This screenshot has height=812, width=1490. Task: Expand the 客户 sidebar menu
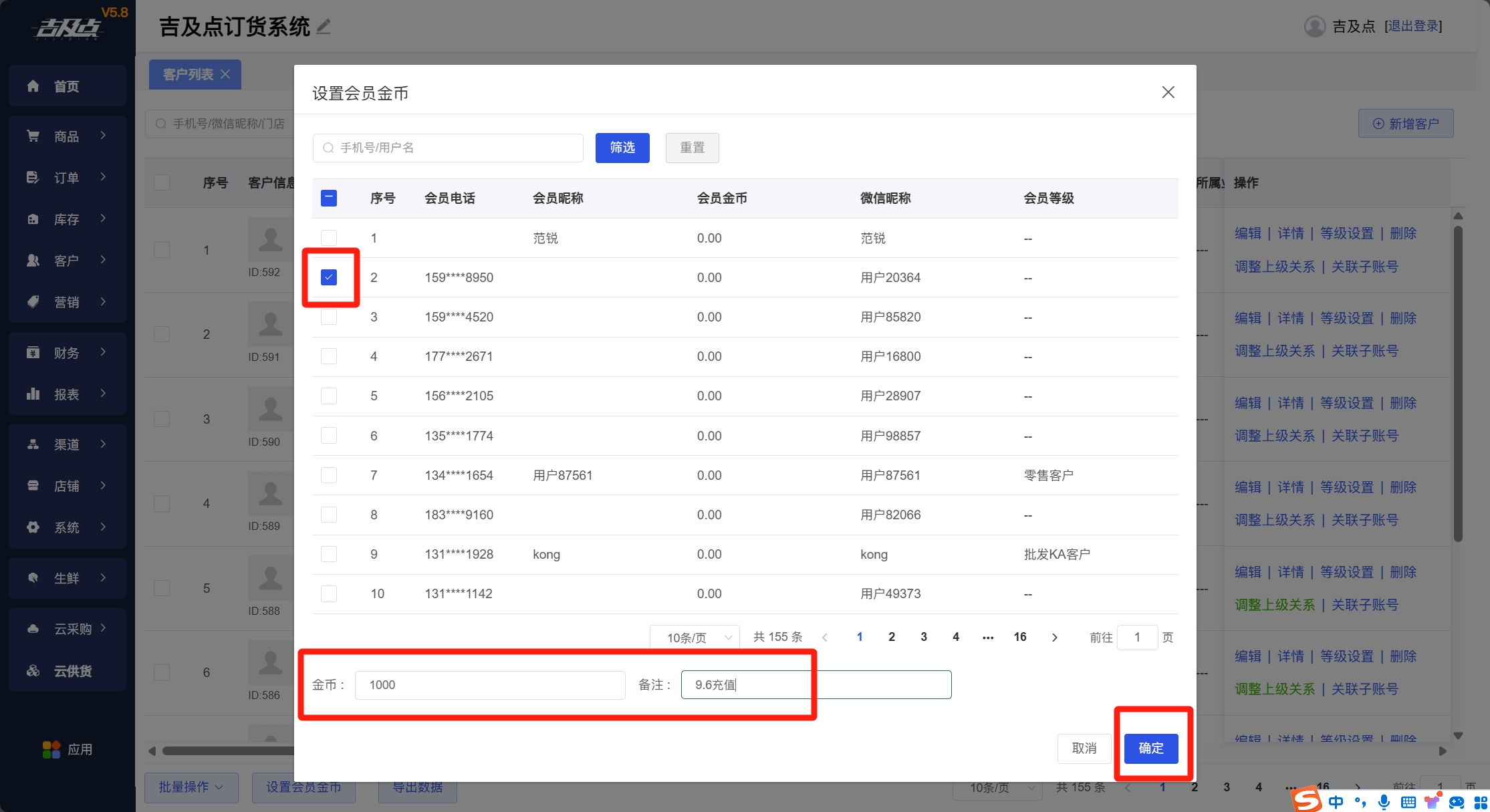[67, 261]
